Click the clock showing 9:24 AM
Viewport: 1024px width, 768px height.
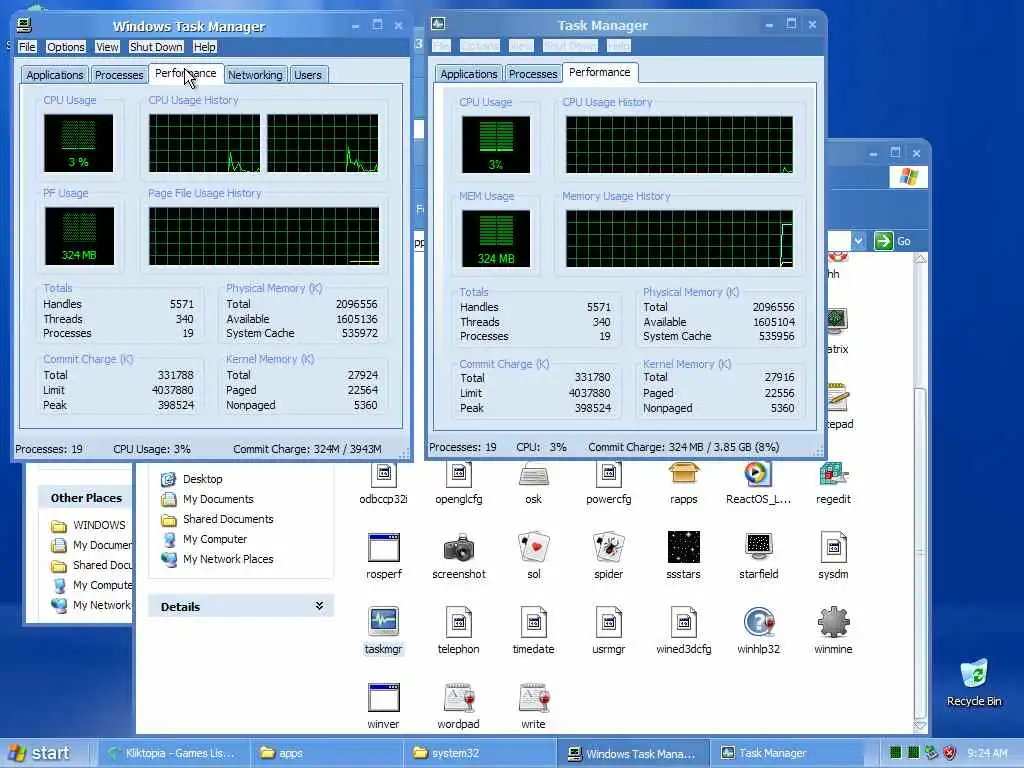tap(987, 753)
